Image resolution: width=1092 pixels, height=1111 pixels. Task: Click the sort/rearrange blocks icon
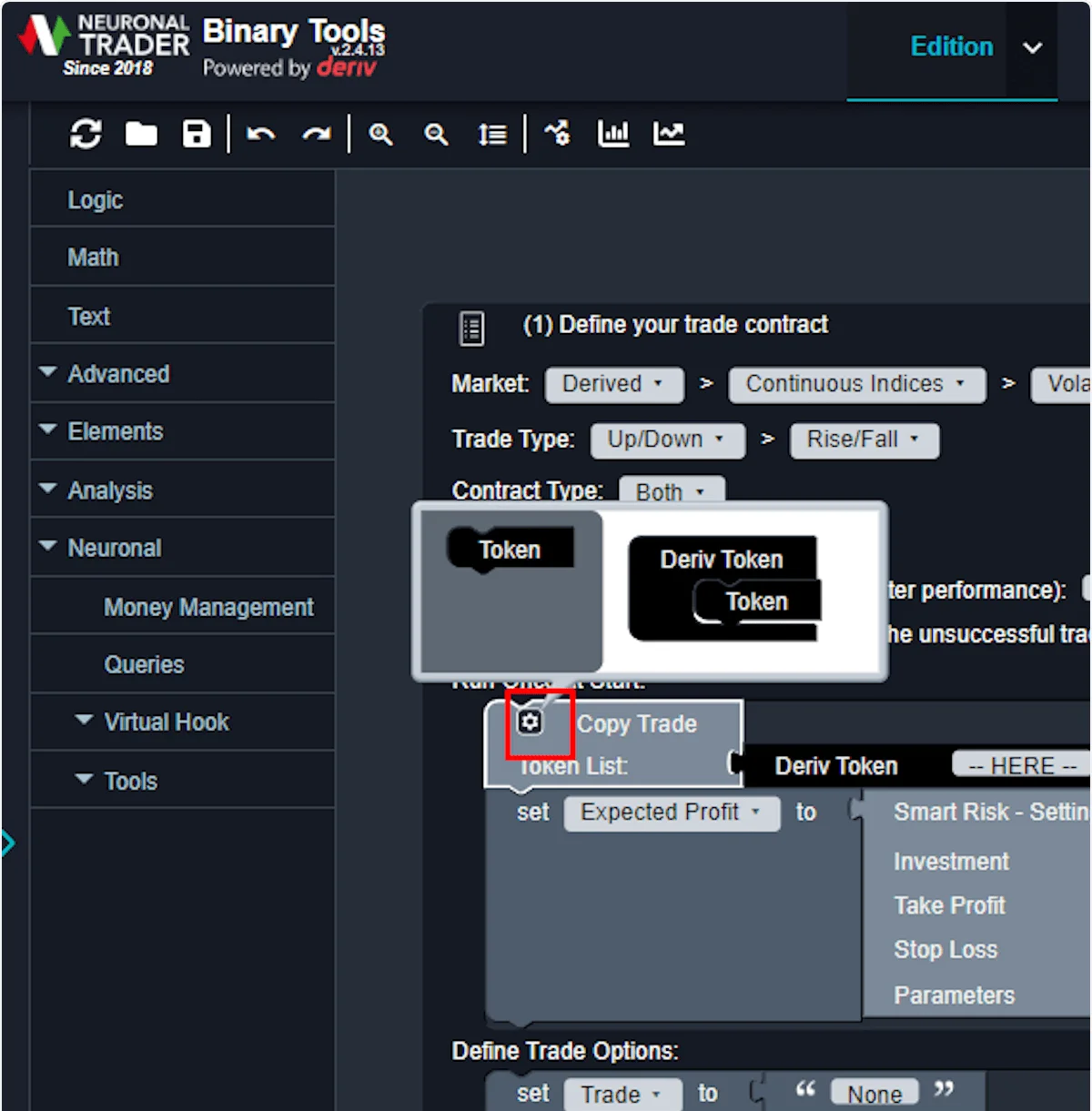point(492,135)
